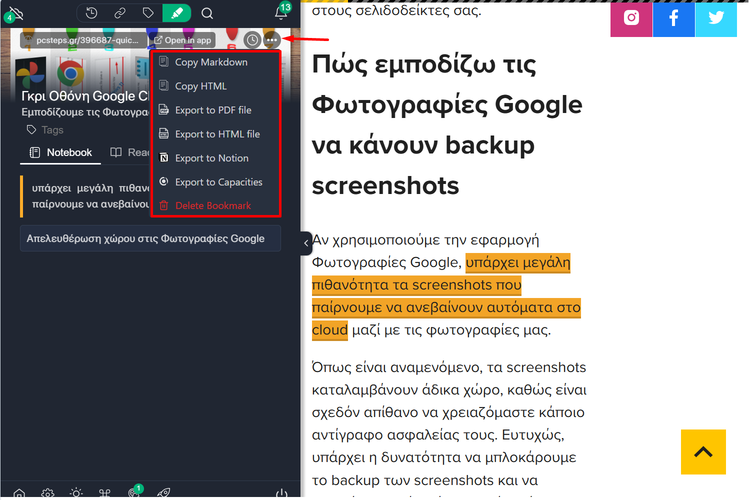Click the highlighted text υπάρχει μεγάλη πιθανότητα
This screenshot has width=750, height=500.
coord(445,296)
